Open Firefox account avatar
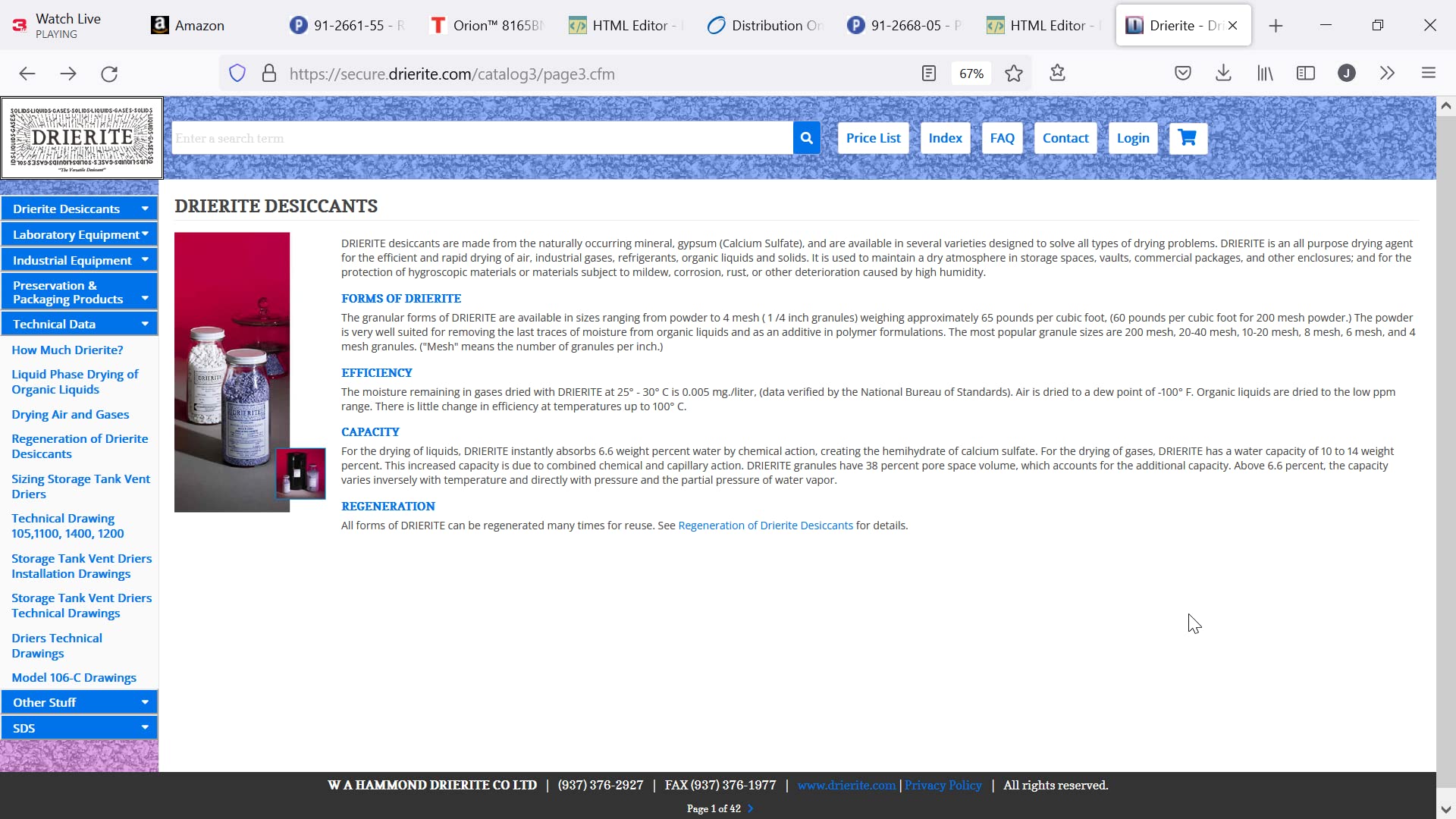The width and height of the screenshot is (1456, 819). coord(1347,74)
